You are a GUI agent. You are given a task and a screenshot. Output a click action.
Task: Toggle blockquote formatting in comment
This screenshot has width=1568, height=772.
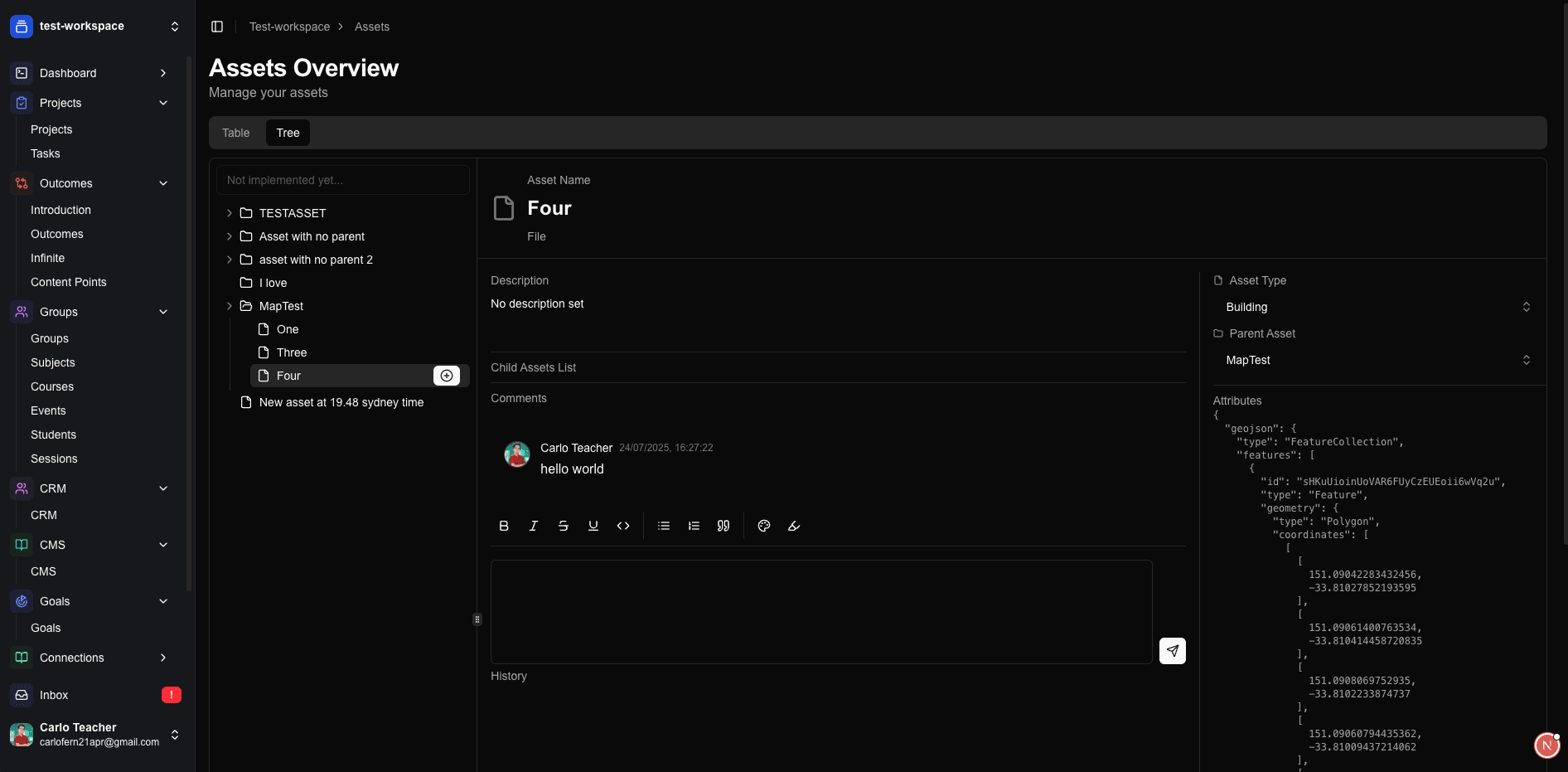click(x=724, y=526)
